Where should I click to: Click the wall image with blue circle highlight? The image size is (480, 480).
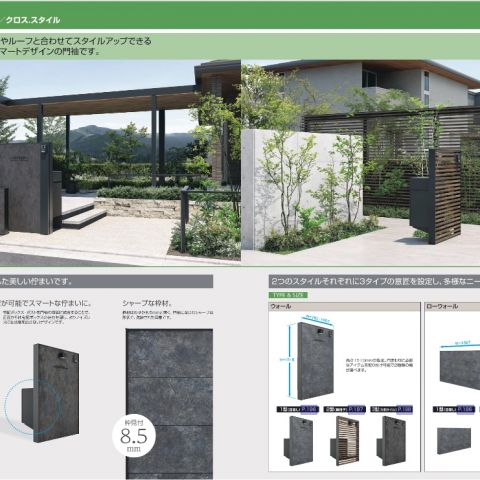coord(43,393)
